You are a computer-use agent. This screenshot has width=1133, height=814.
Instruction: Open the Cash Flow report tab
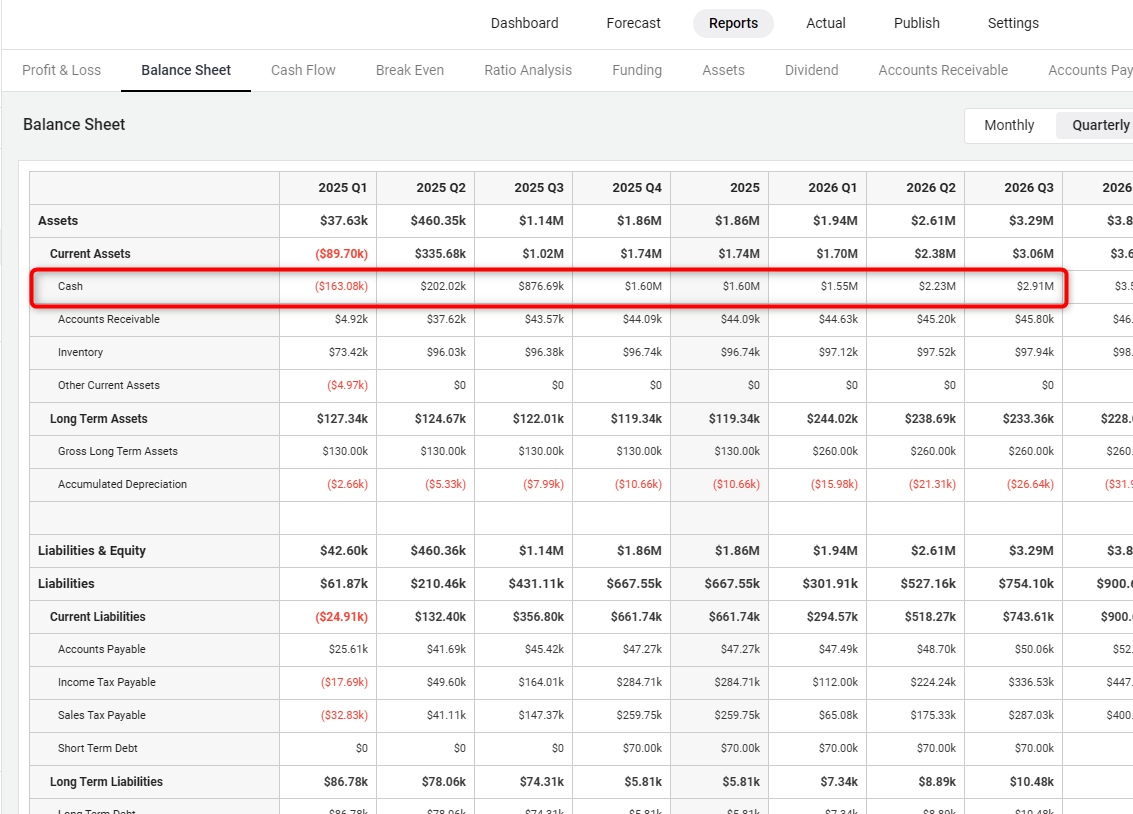click(x=303, y=70)
